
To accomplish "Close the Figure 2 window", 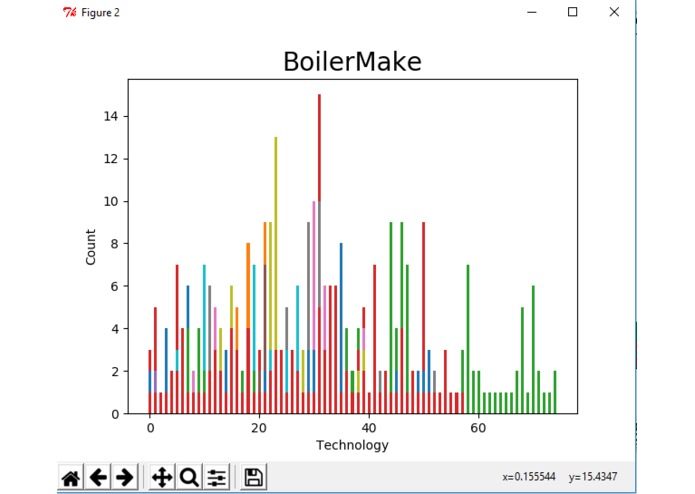I will coord(614,12).
